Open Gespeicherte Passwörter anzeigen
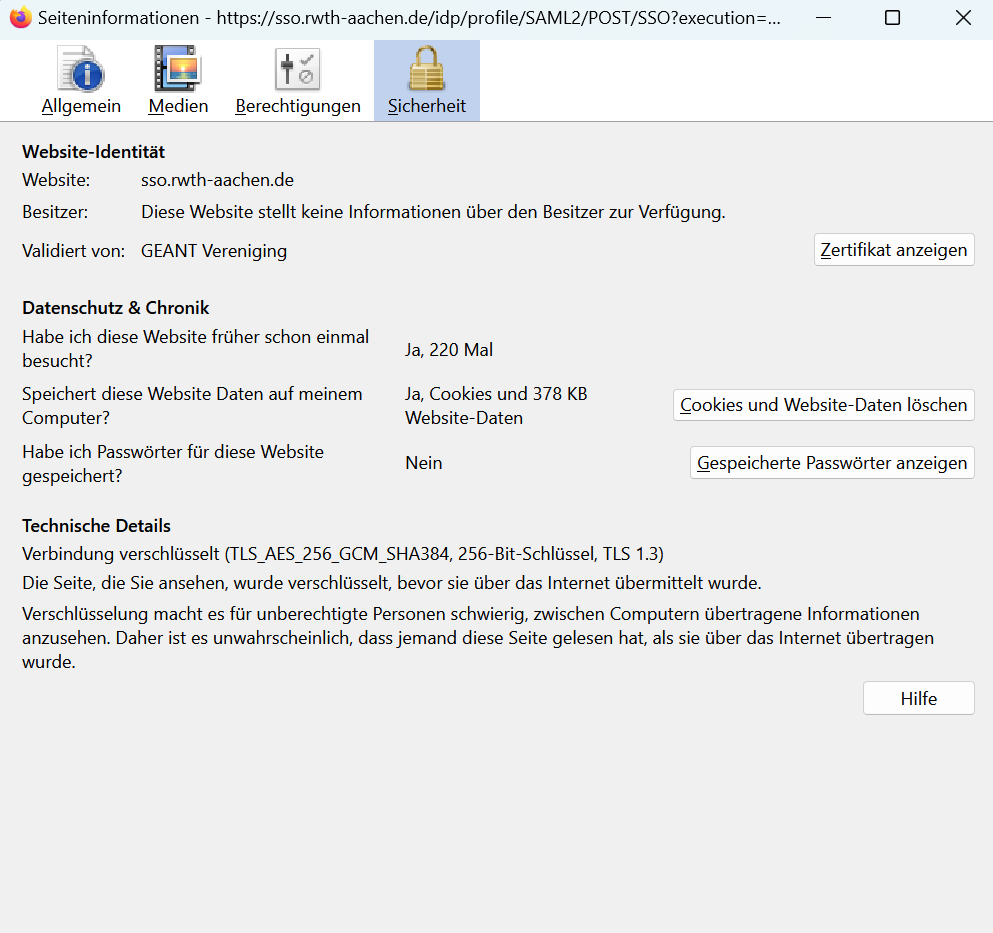 coord(831,463)
